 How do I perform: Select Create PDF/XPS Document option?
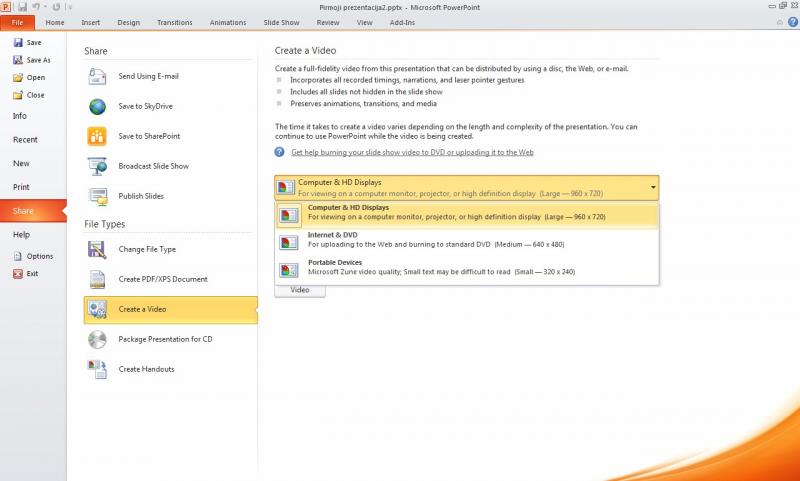pos(168,280)
